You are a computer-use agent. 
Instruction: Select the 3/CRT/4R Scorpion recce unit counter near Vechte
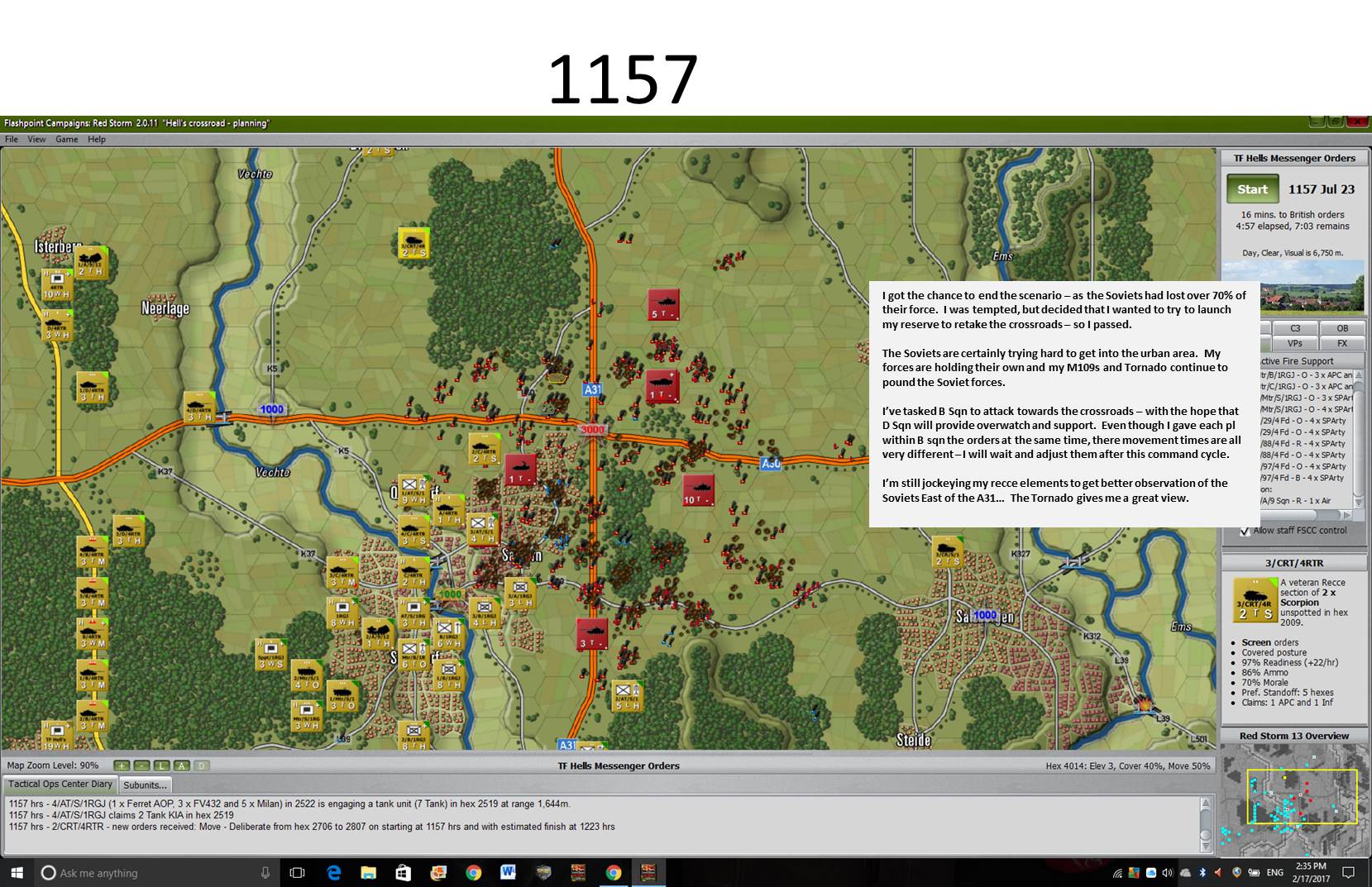pyautogui.click(x=414, y=243)
